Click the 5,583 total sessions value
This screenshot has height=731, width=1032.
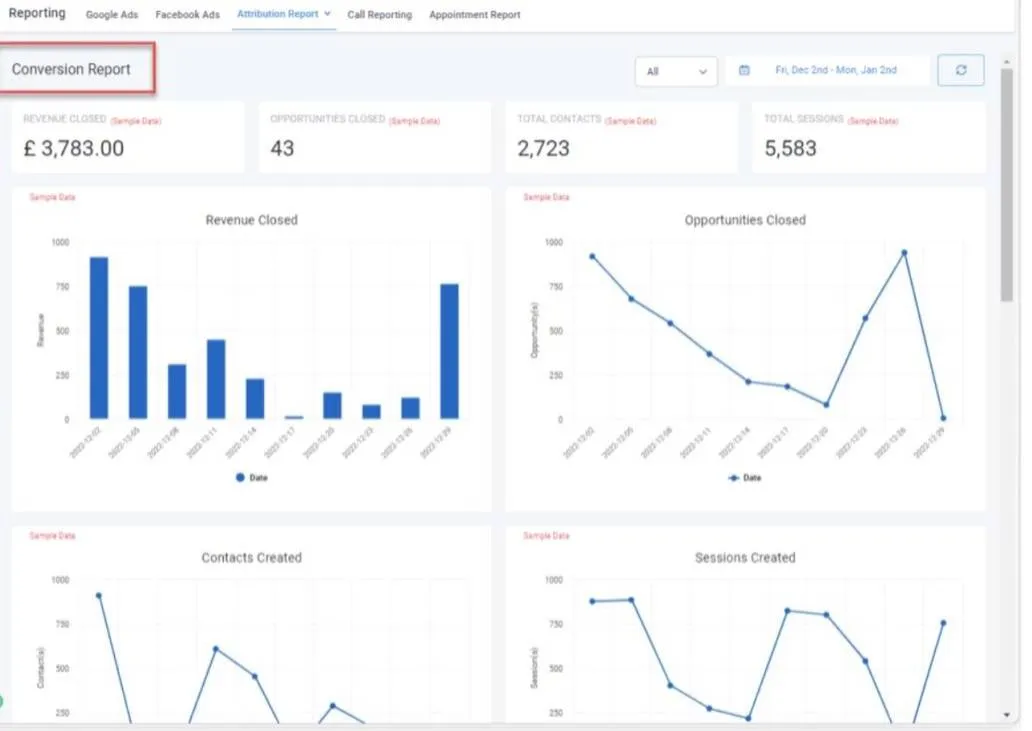point(790,148)
